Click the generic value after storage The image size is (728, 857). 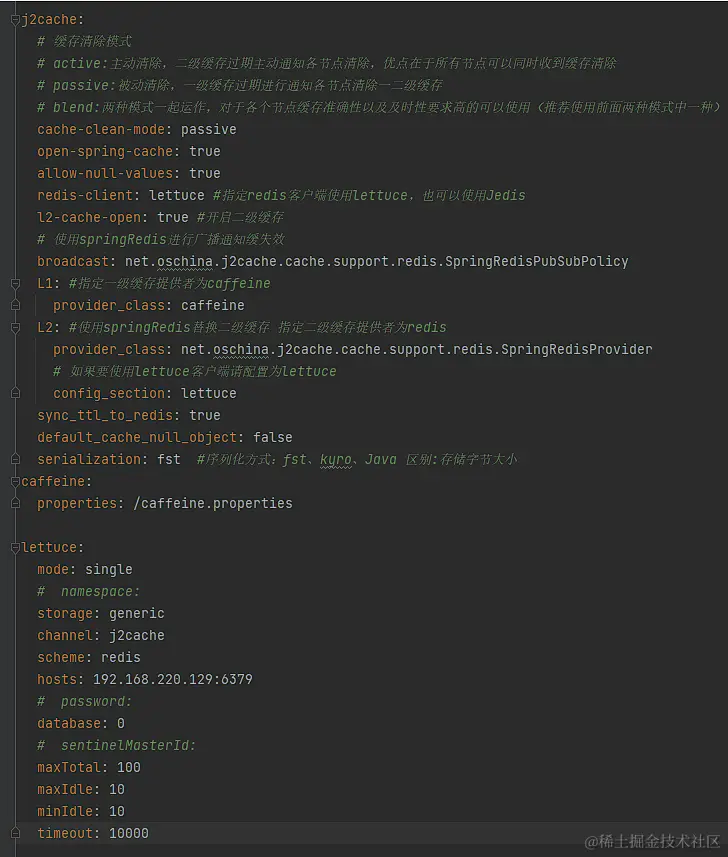137,613
